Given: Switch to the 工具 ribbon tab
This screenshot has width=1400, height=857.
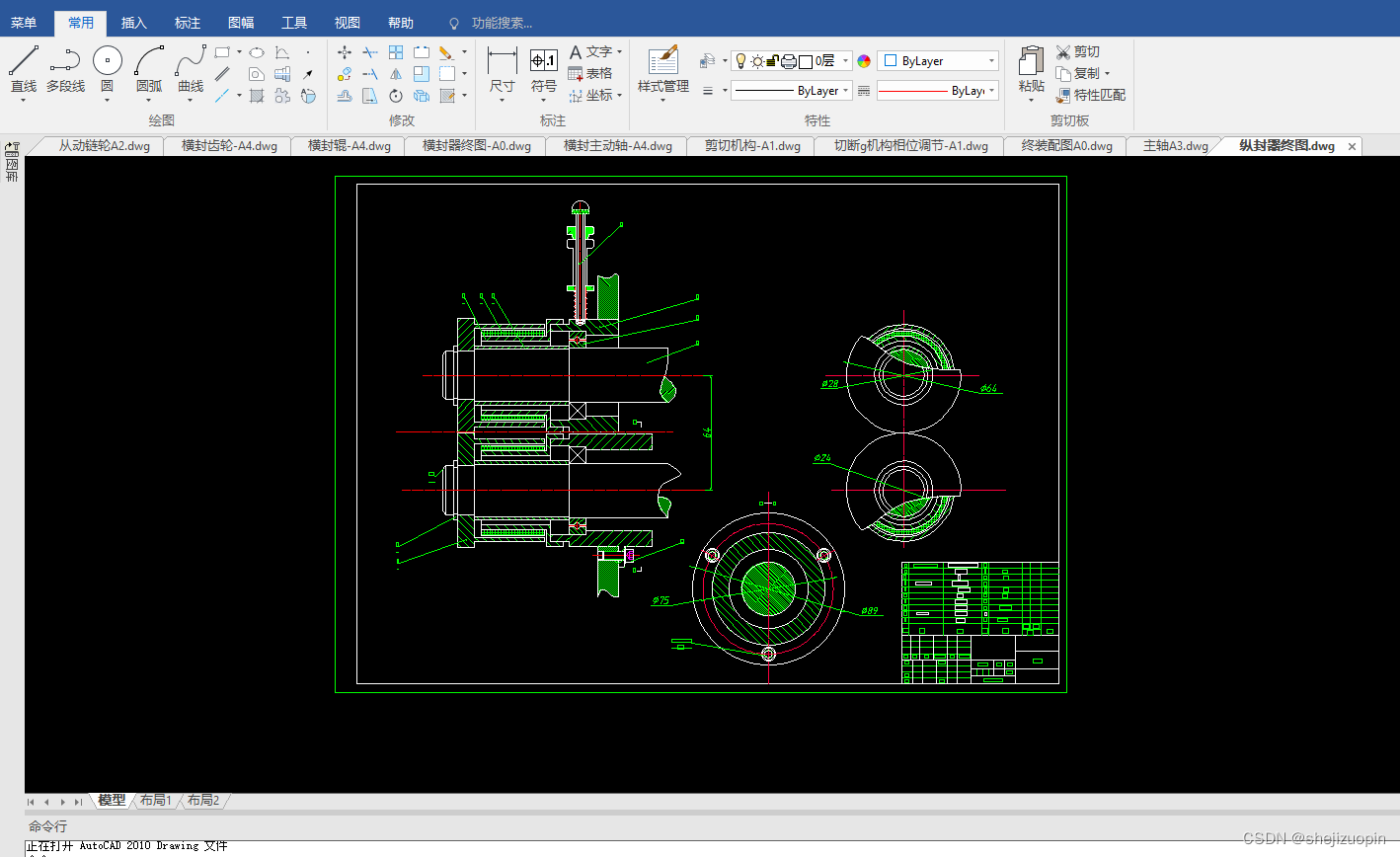Looking at the screenshot, I should click(294, 23).
